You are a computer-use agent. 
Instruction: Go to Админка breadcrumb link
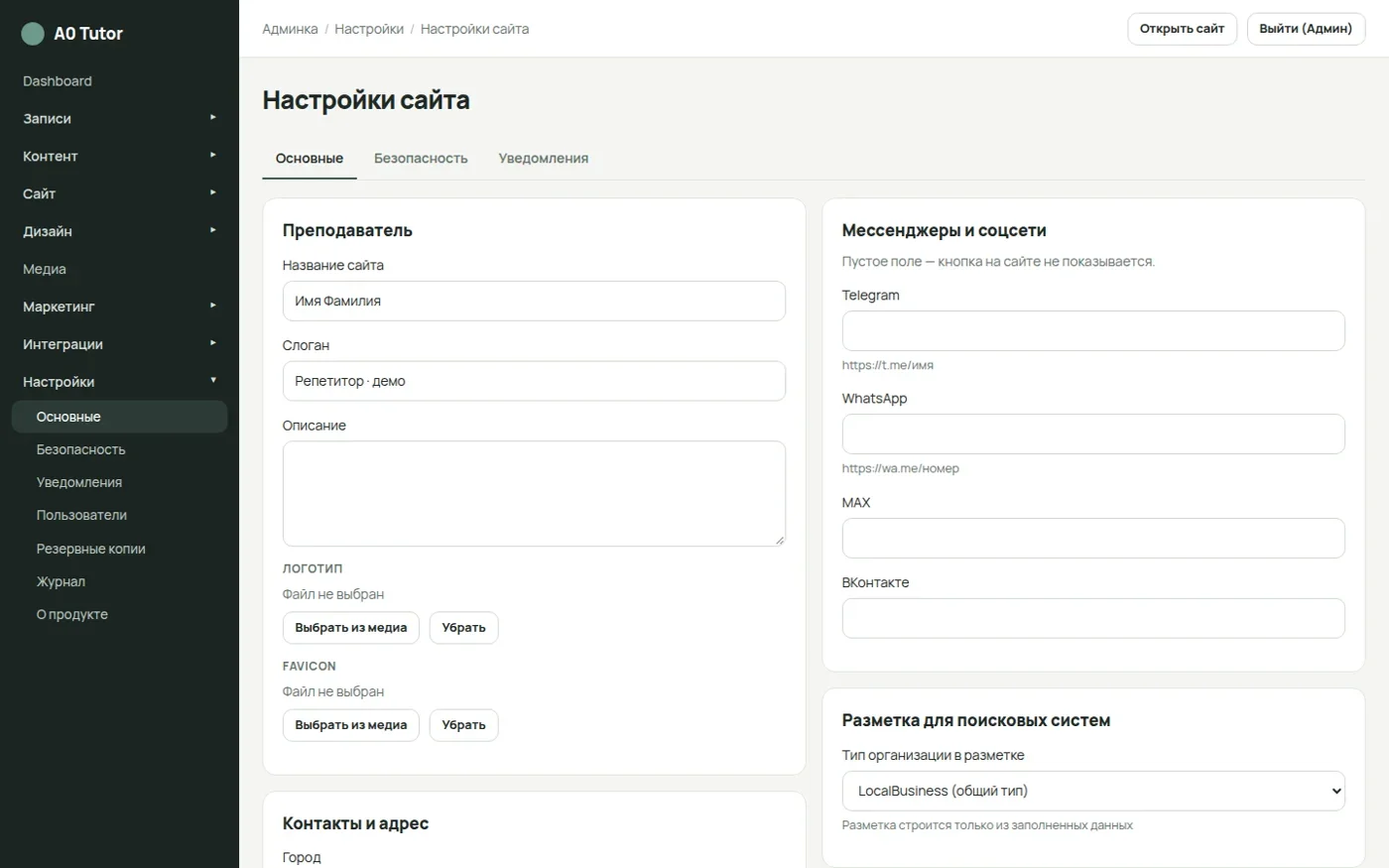coord(290,29)
